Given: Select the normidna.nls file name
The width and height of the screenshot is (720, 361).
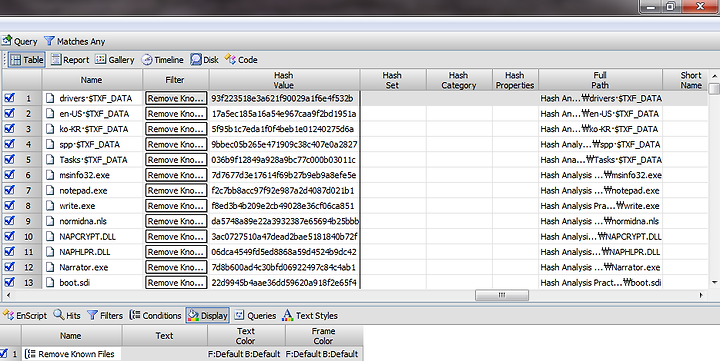Looking at the screenshot, I should 83,221.
